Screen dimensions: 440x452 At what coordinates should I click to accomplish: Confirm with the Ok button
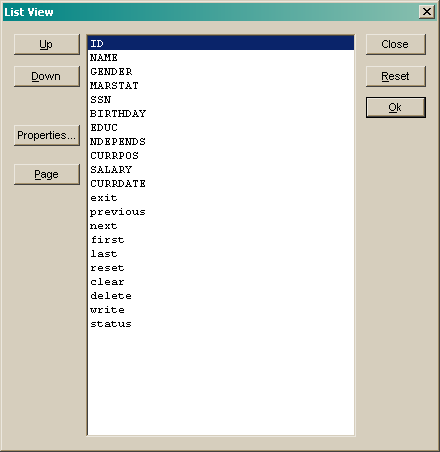396,107
